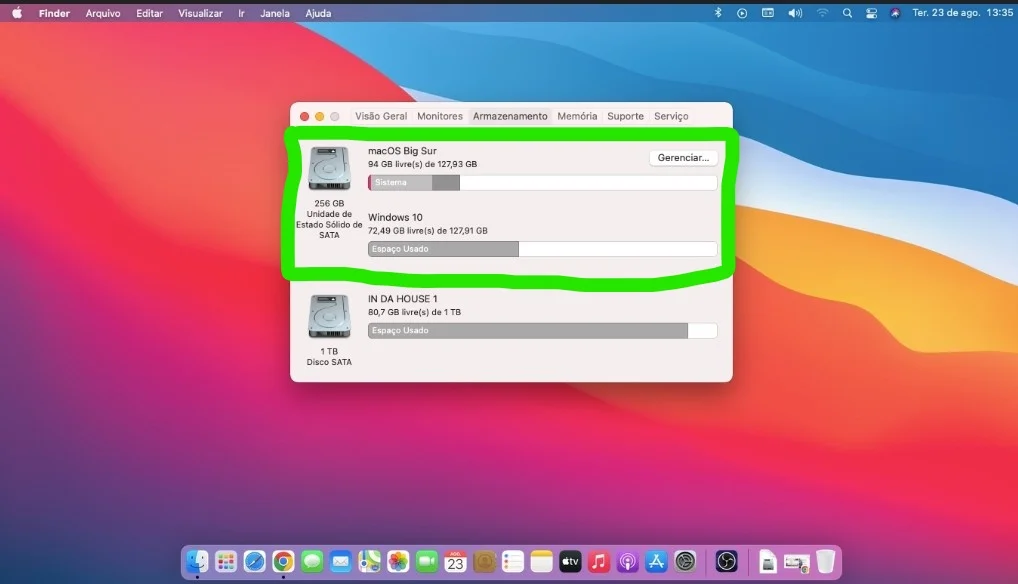Open Maps from the dock
Image resolution: width=1018 pixels, height=584 pixels.
[x=369, y=561]
